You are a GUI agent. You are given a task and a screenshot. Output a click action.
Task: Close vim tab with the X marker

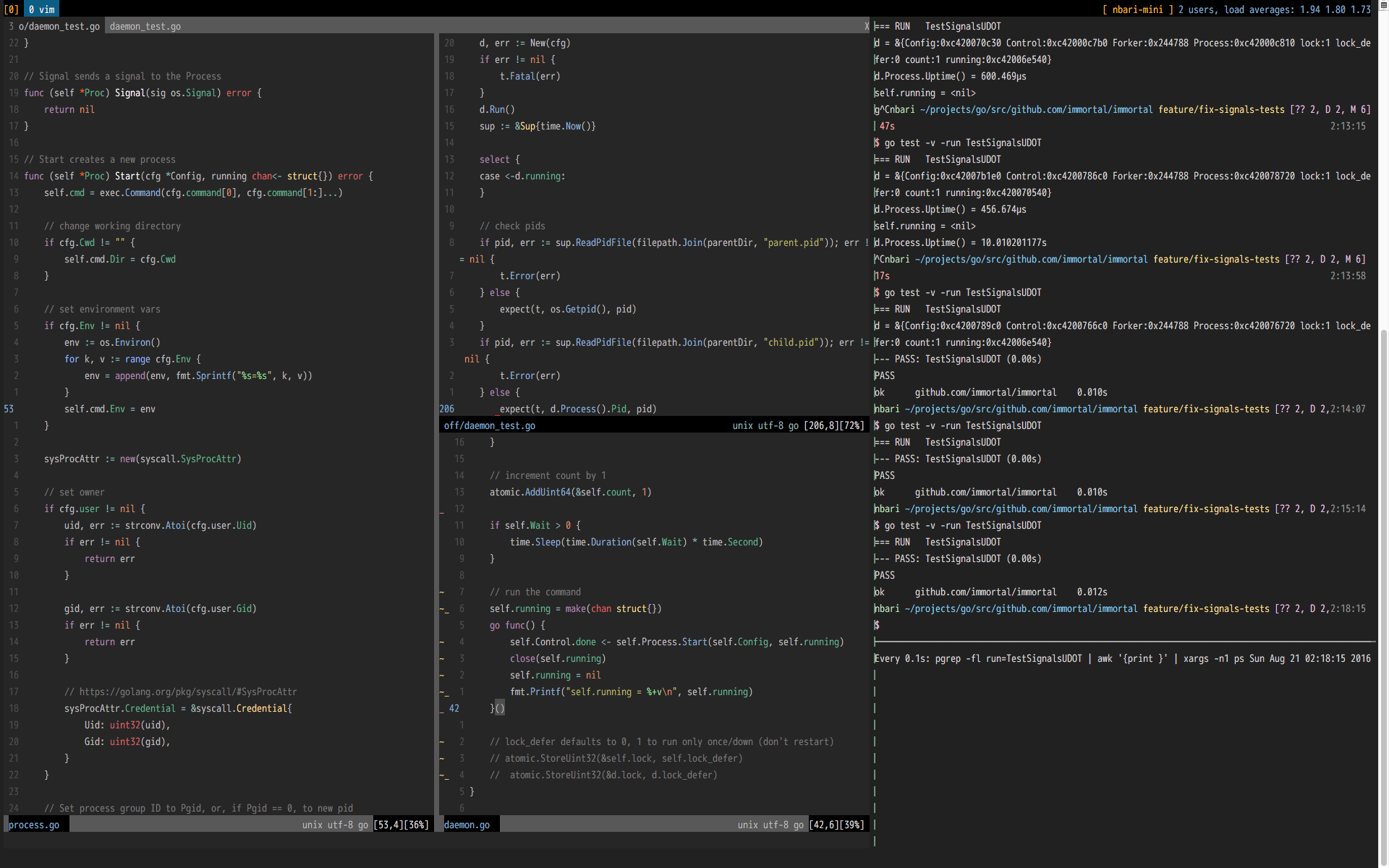(x=866, y=26)
